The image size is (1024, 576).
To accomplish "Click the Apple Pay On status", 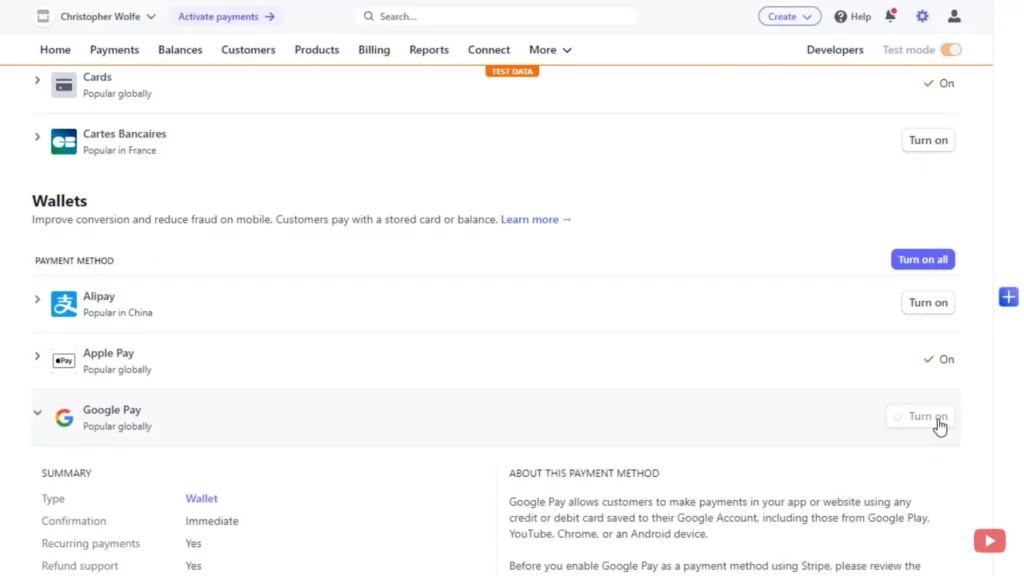I will [938, 359].
